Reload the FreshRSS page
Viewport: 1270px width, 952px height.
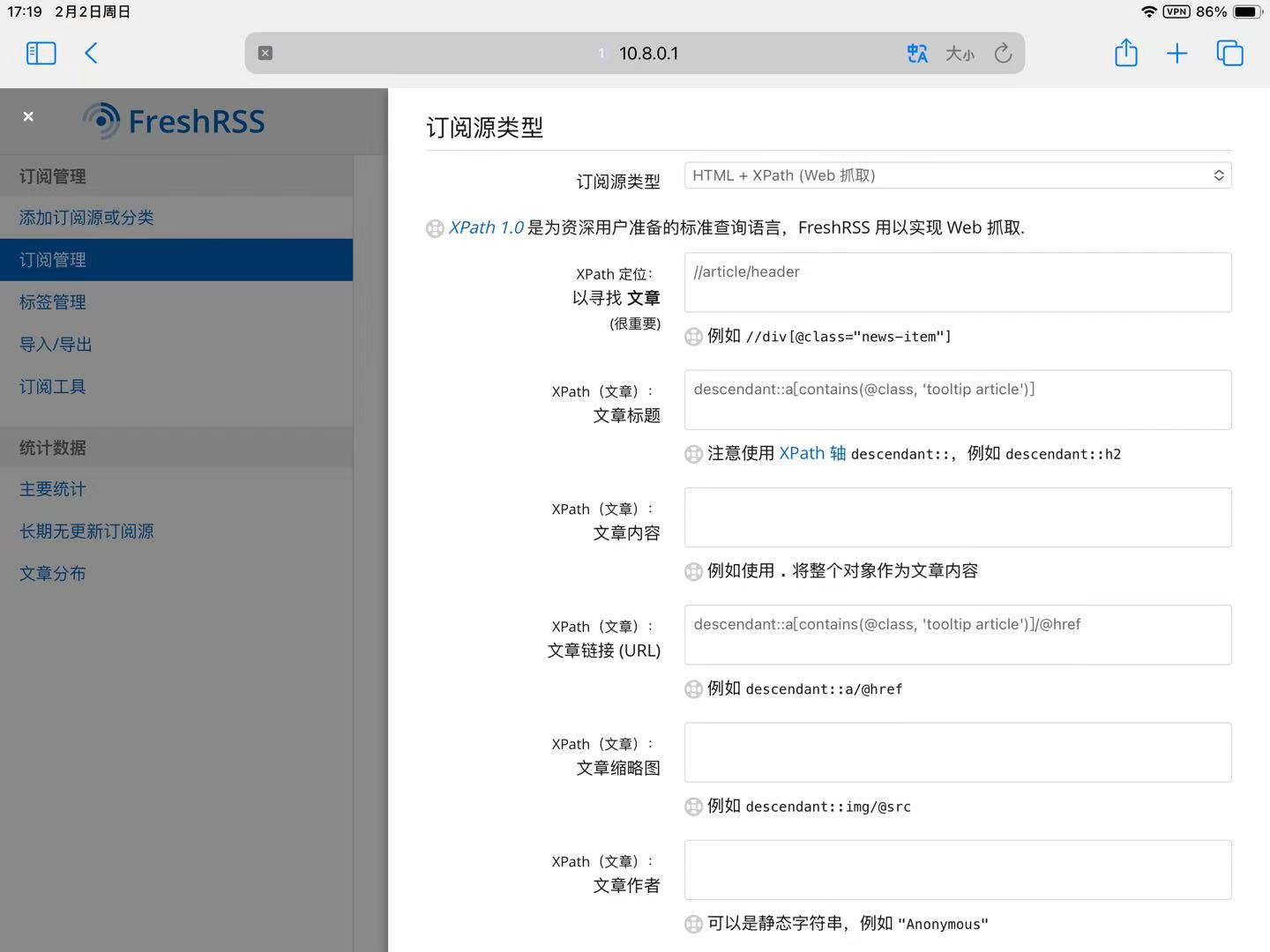pos(1003,53)
